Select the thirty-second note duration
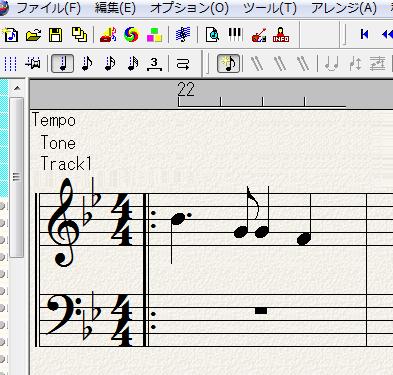 [133, 63]
